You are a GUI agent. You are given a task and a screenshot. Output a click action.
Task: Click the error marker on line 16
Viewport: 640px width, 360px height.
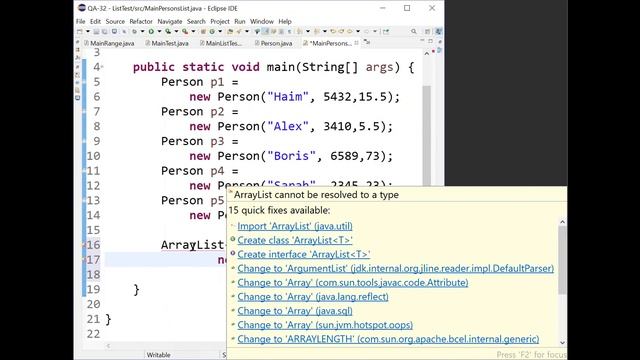84,245
